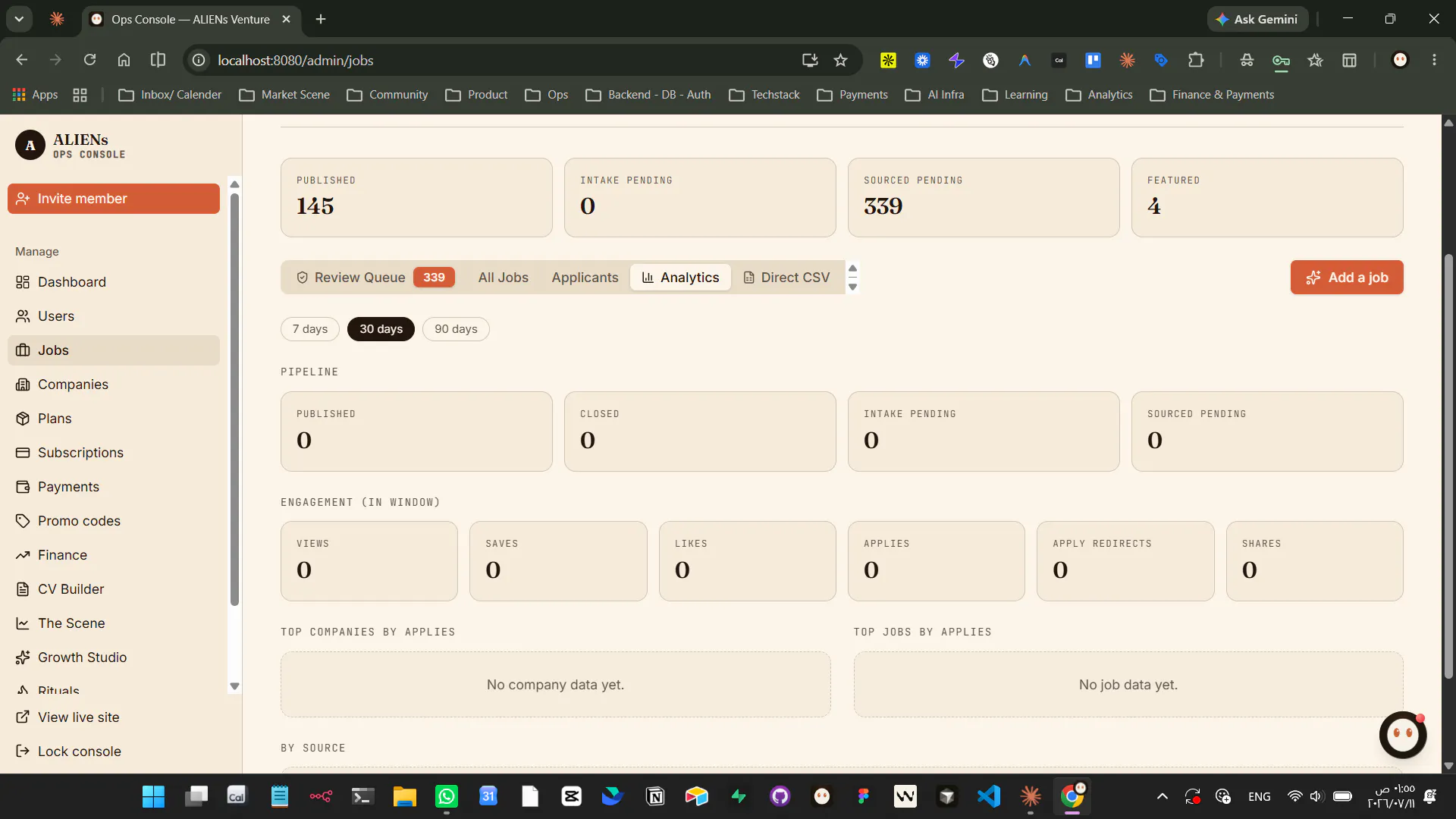Open the Chrome profile avatar

[1400, 60]
